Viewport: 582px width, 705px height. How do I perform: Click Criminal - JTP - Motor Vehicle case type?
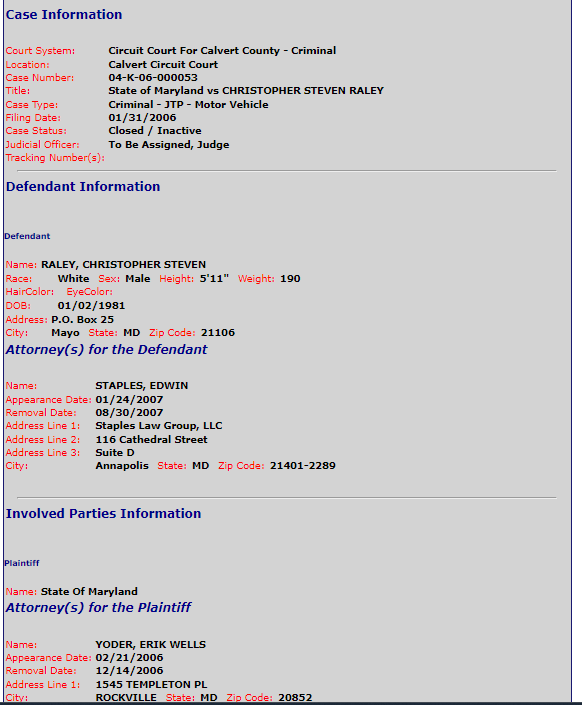click(x=188, y=104)
